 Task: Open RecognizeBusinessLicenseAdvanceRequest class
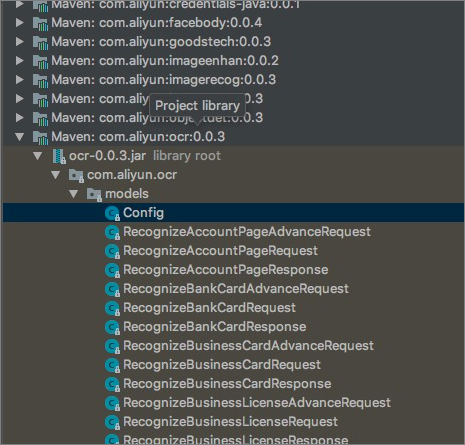coord(257,403)
